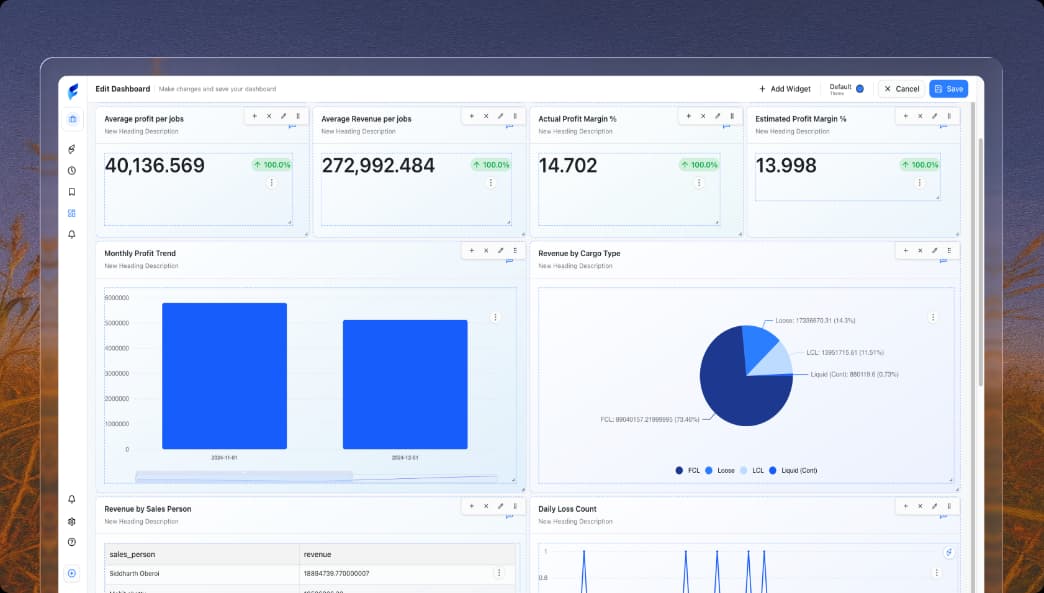Remove Revenue by Cargo Type using its X icon
Screen dimensions: 1044x593
coord(920,250)
